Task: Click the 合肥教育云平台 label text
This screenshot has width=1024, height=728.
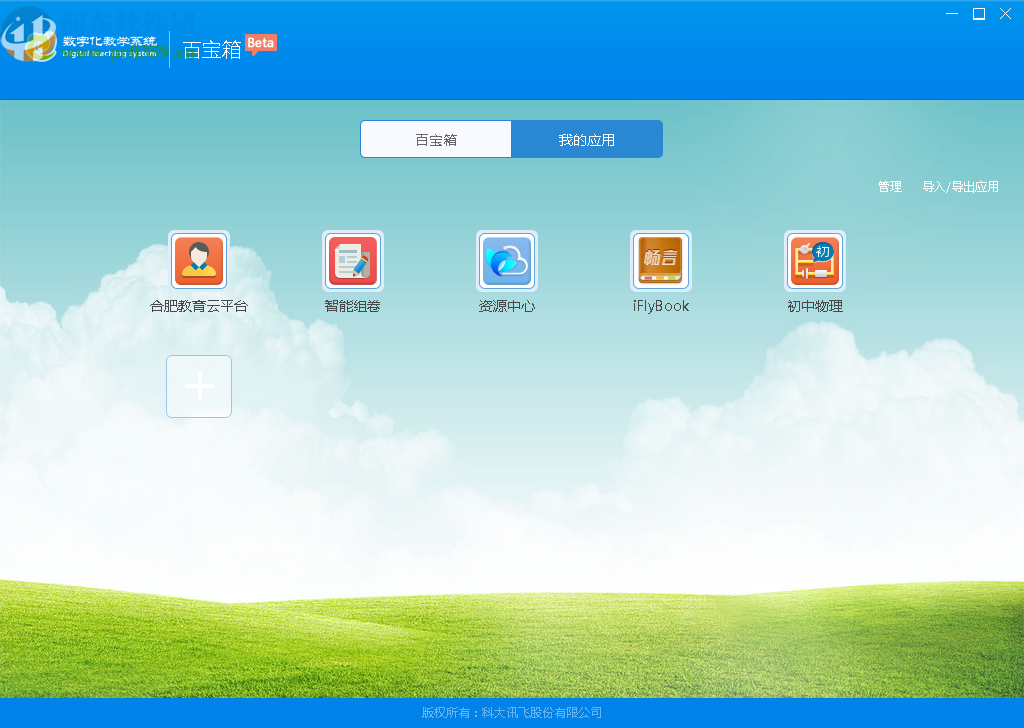Action: point(199,306)
